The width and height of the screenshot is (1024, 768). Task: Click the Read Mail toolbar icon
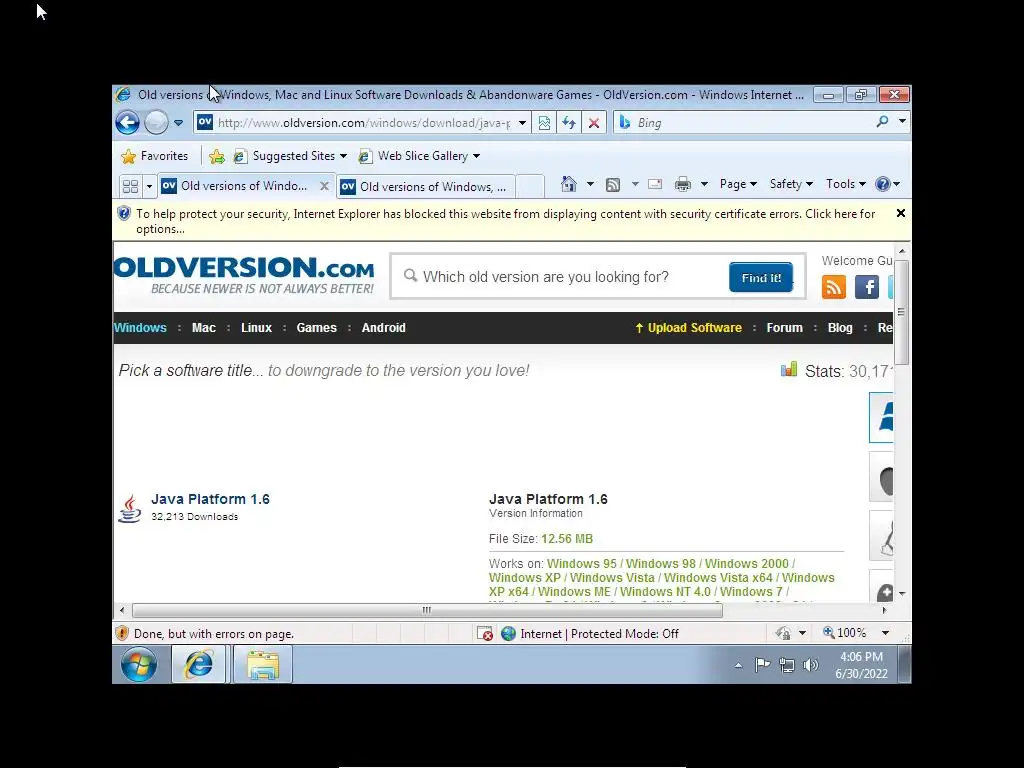(655, 184)
